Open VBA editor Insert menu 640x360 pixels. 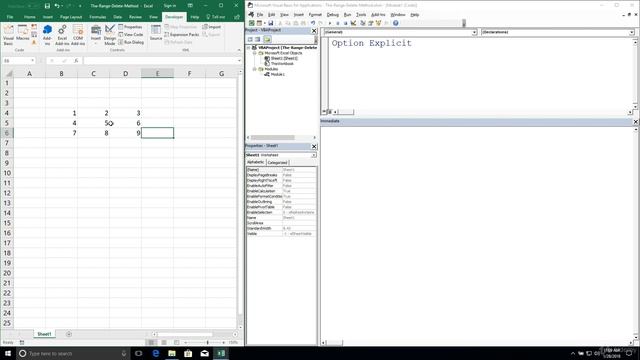[299, 15]
